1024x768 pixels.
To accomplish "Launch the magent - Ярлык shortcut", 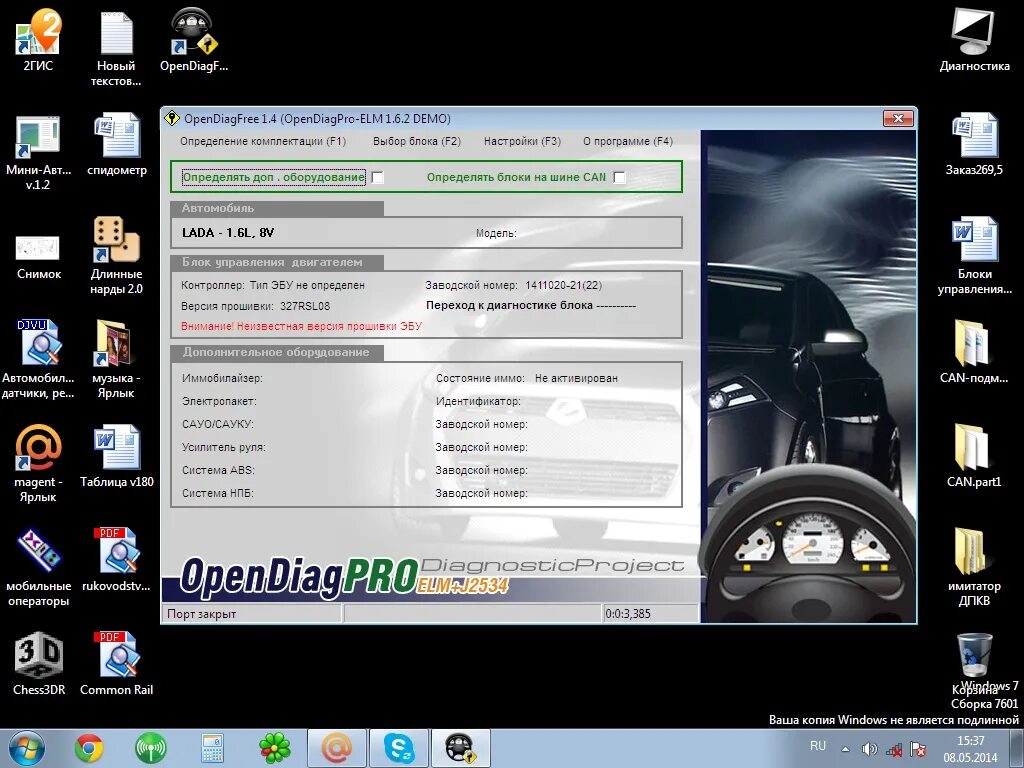I will (38, 462).
